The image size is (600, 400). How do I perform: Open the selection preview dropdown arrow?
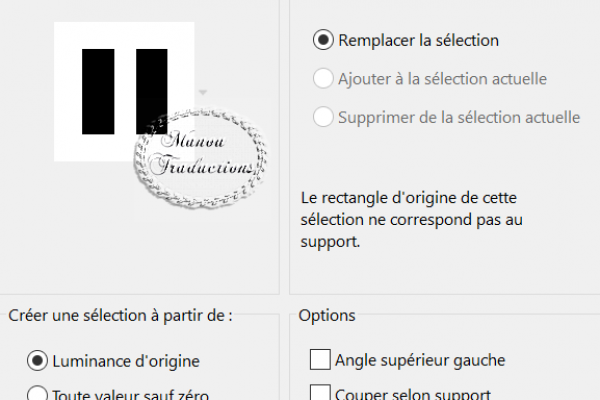pyautogui.click(x=203, y=92)
